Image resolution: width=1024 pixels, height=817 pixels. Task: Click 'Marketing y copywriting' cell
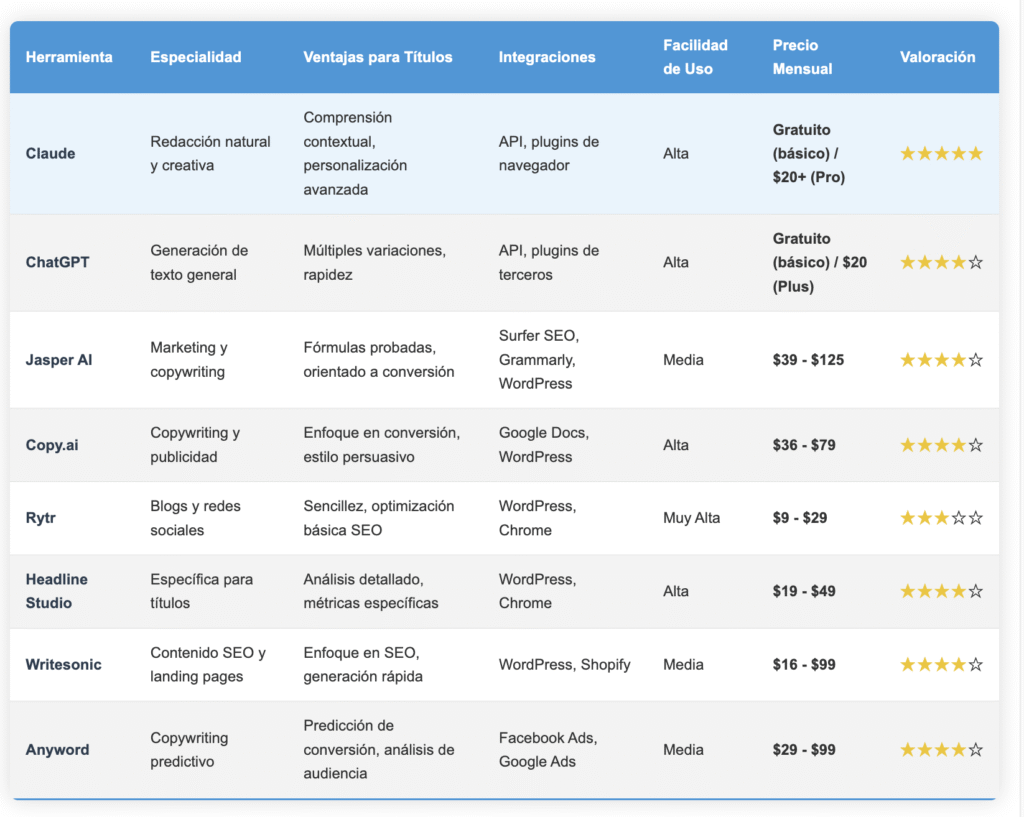point(189,360)
